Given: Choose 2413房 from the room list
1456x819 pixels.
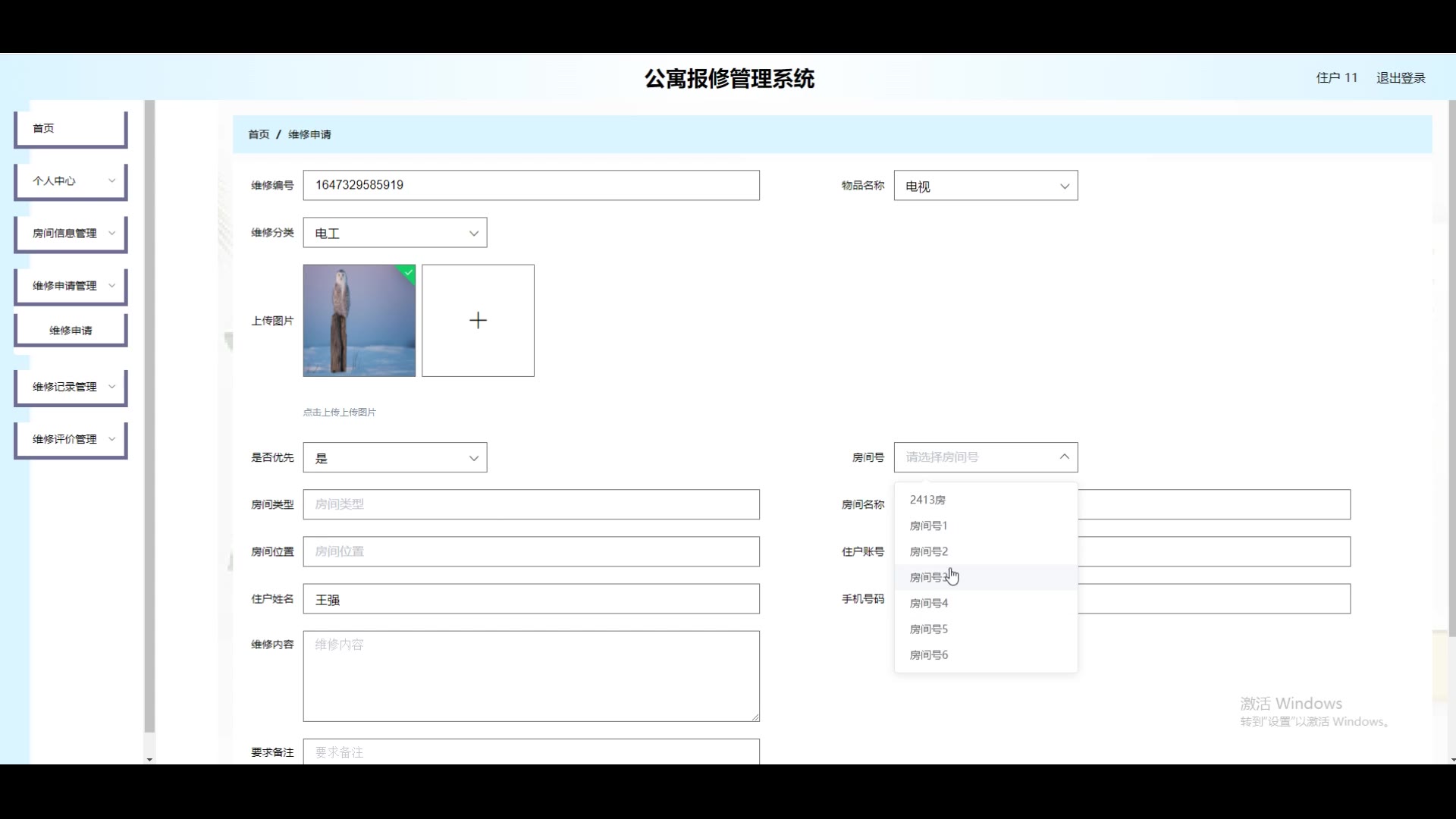Looking at the screenshot, I should pyautogui.click(x=986, y=500).
